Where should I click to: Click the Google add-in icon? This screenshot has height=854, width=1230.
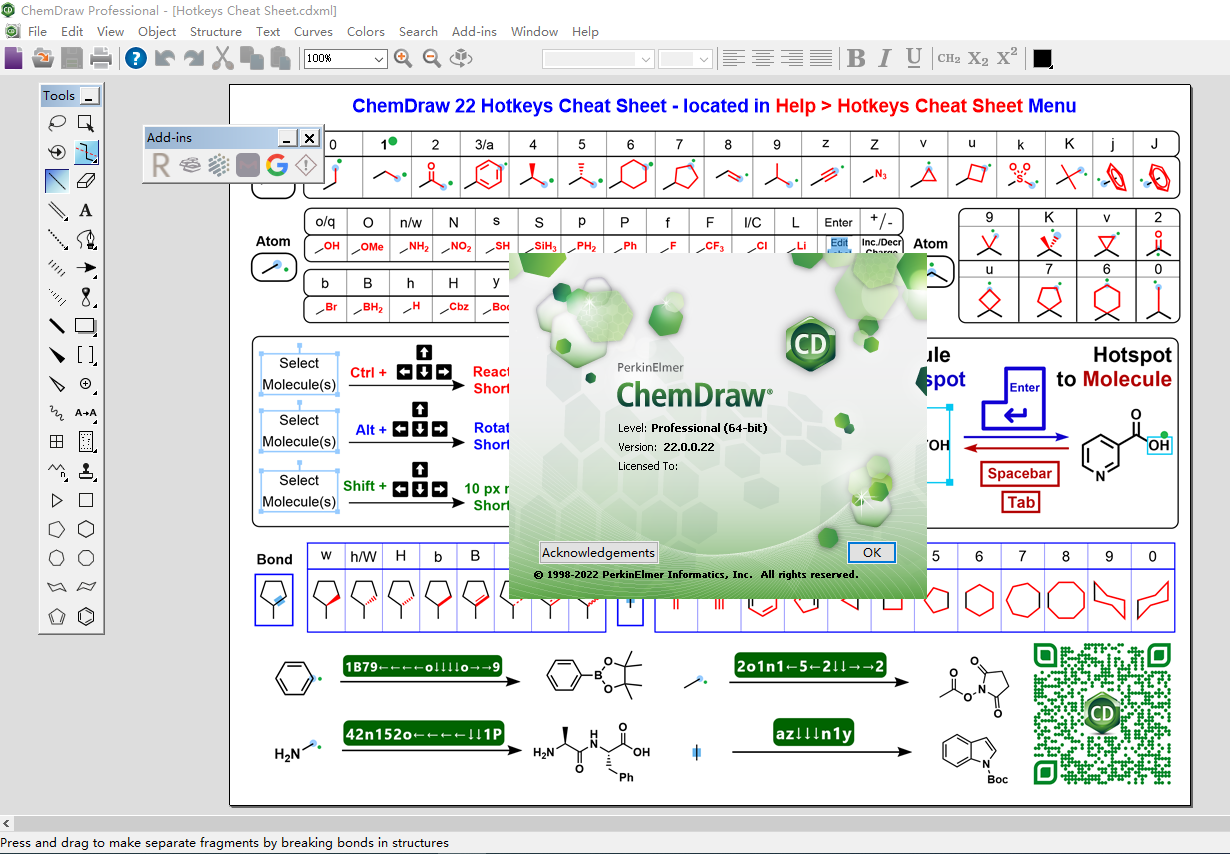click(x=277, y=166)
